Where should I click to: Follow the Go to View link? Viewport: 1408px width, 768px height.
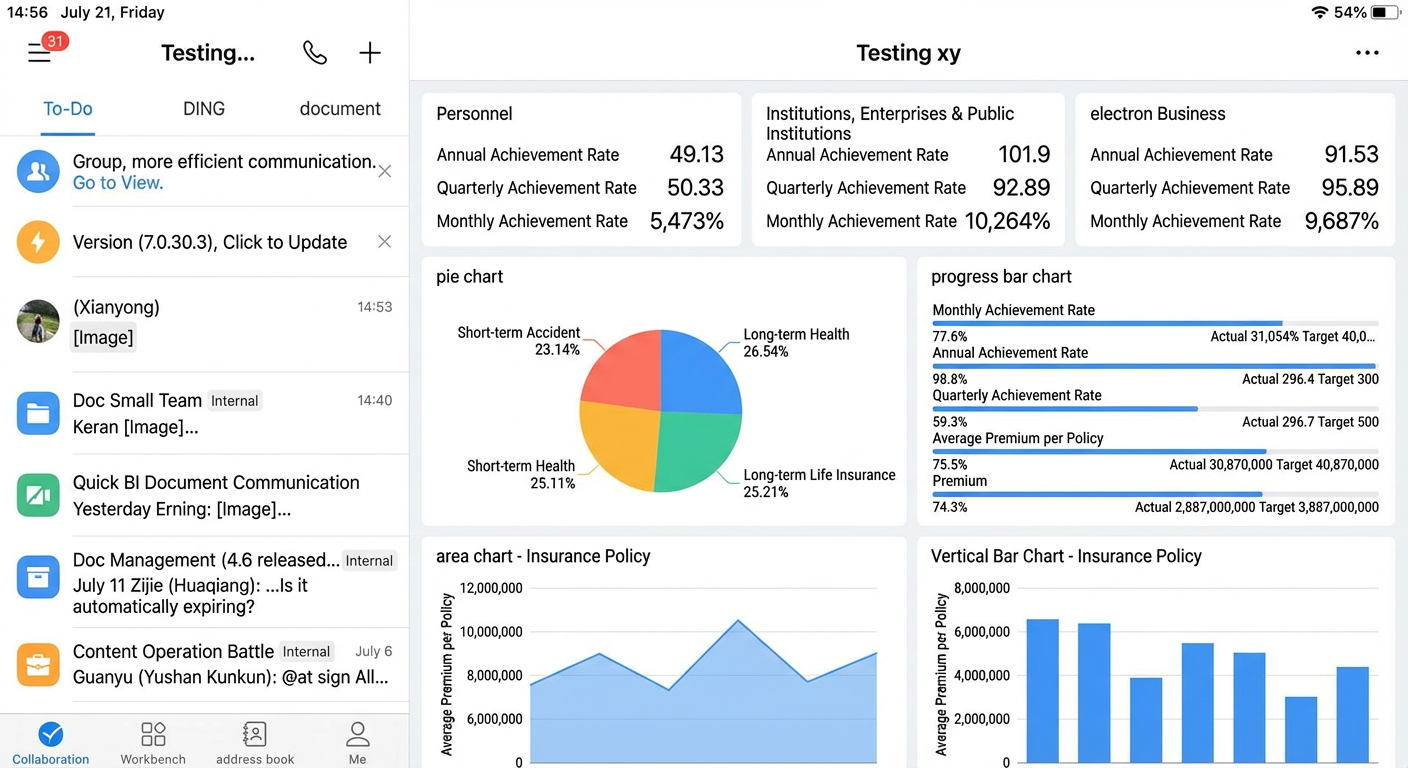[x=118, y=183]
